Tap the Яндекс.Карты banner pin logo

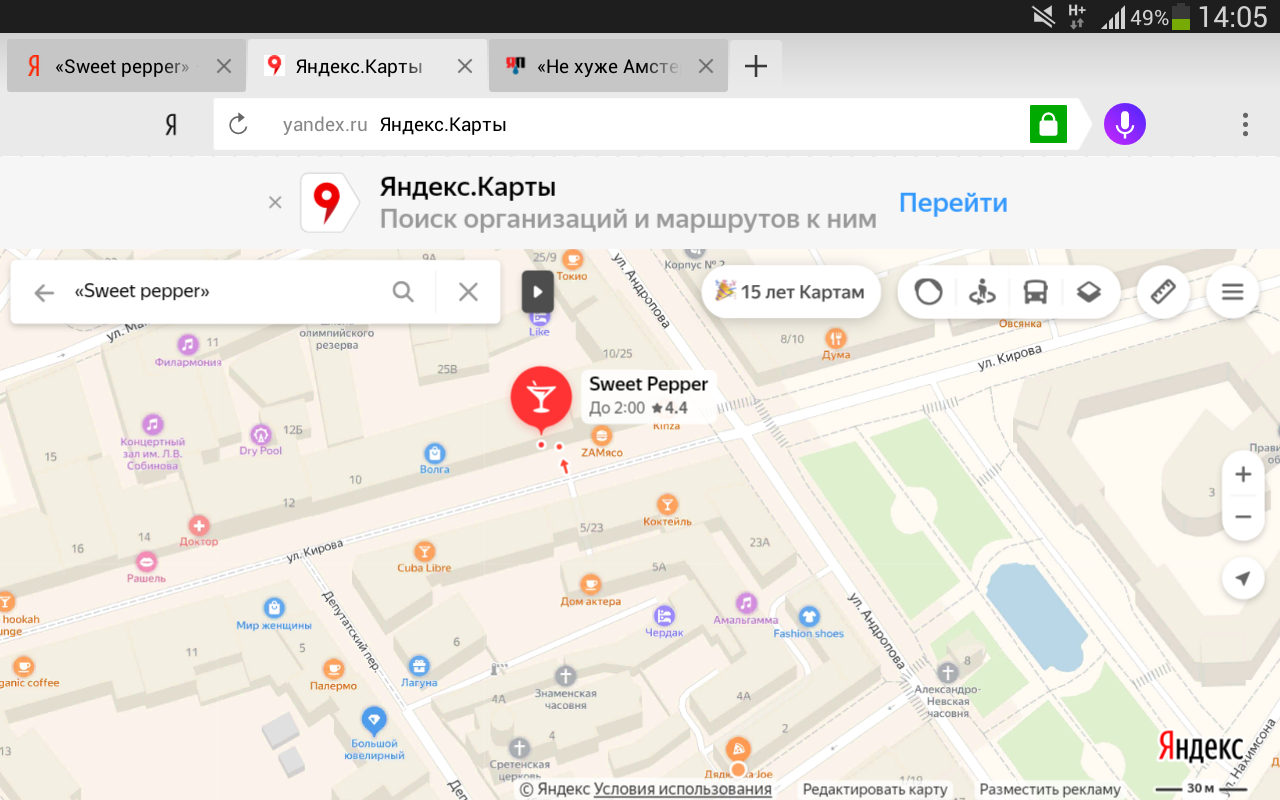(327, 203)
